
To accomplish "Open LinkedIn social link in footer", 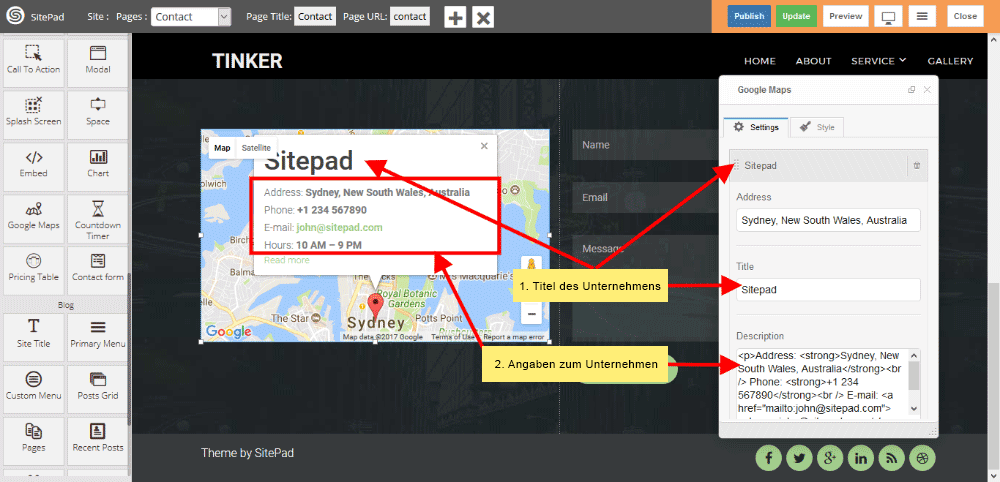I will (861, 457).
